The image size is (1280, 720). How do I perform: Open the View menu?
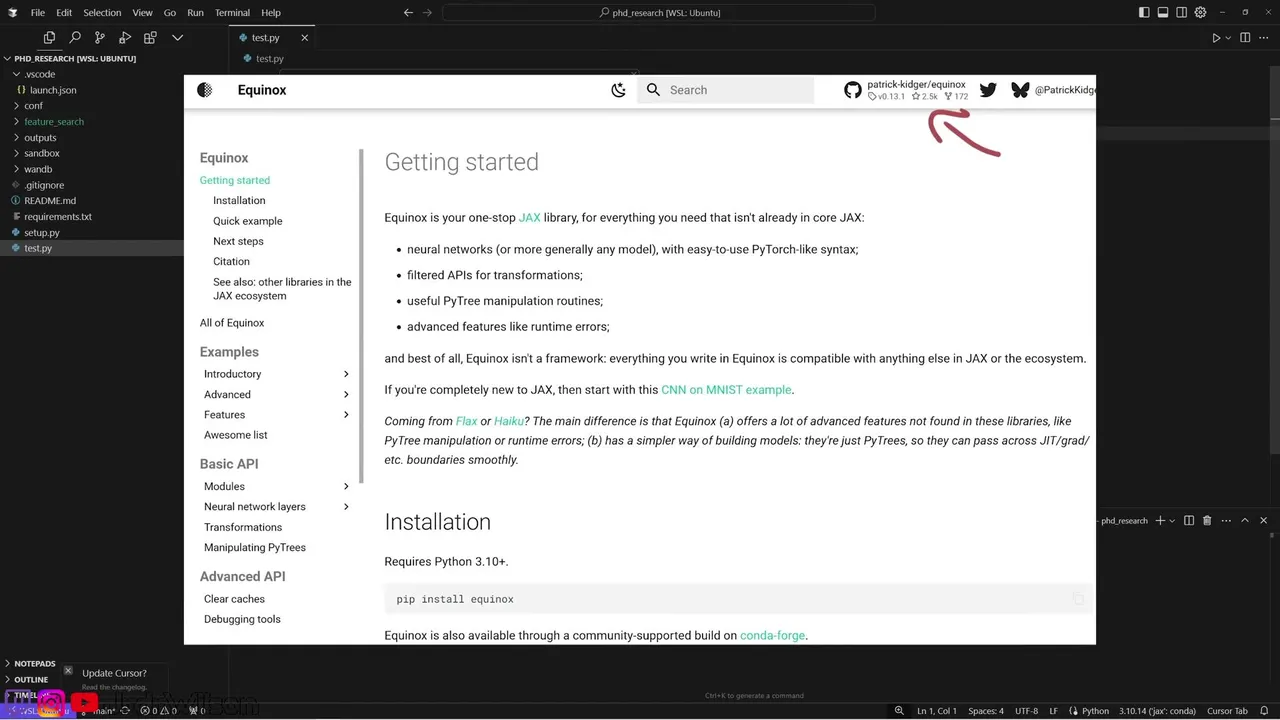[x=143, y=13]
